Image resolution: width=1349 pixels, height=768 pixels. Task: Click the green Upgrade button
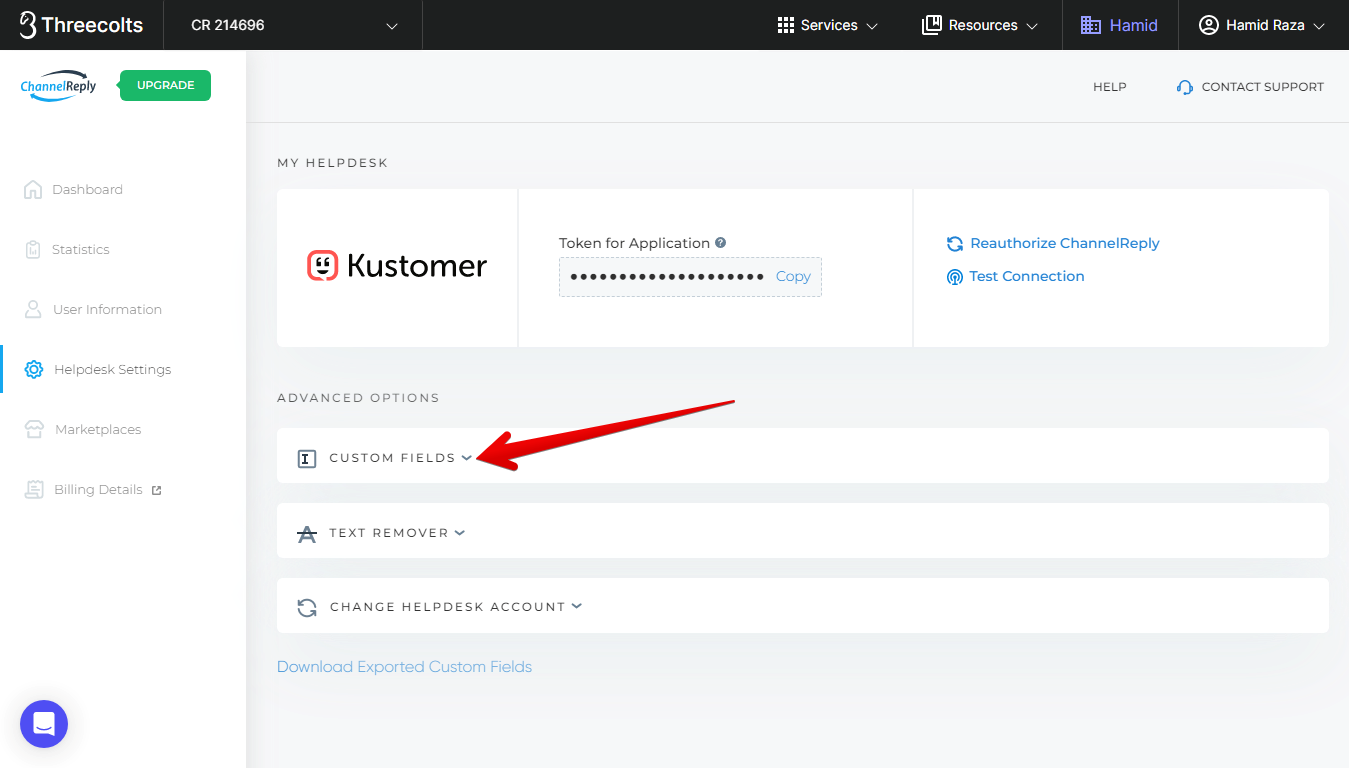pyautogui.click(x=165, y=85)
